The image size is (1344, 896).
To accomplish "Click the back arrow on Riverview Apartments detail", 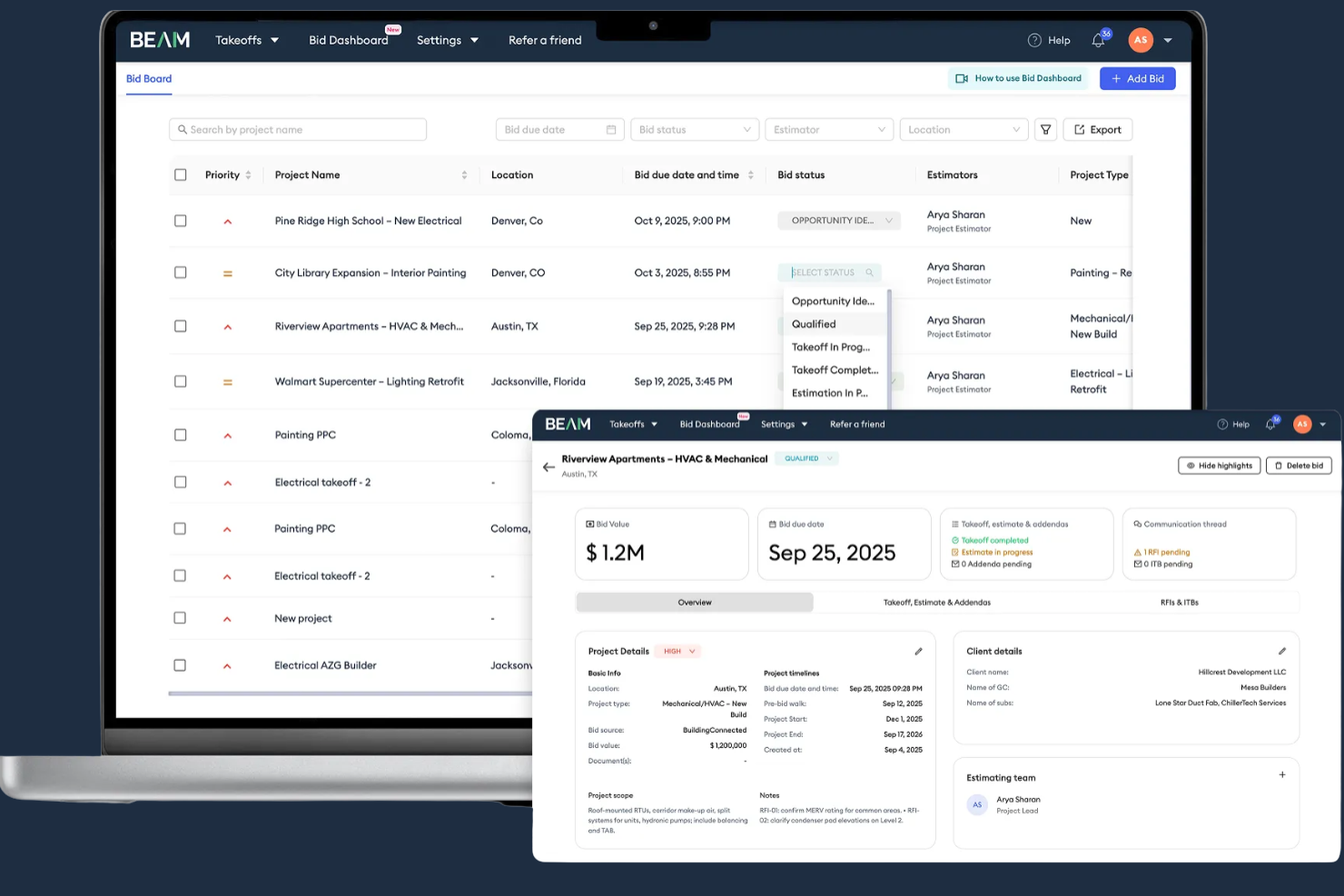I will (548, 467).
